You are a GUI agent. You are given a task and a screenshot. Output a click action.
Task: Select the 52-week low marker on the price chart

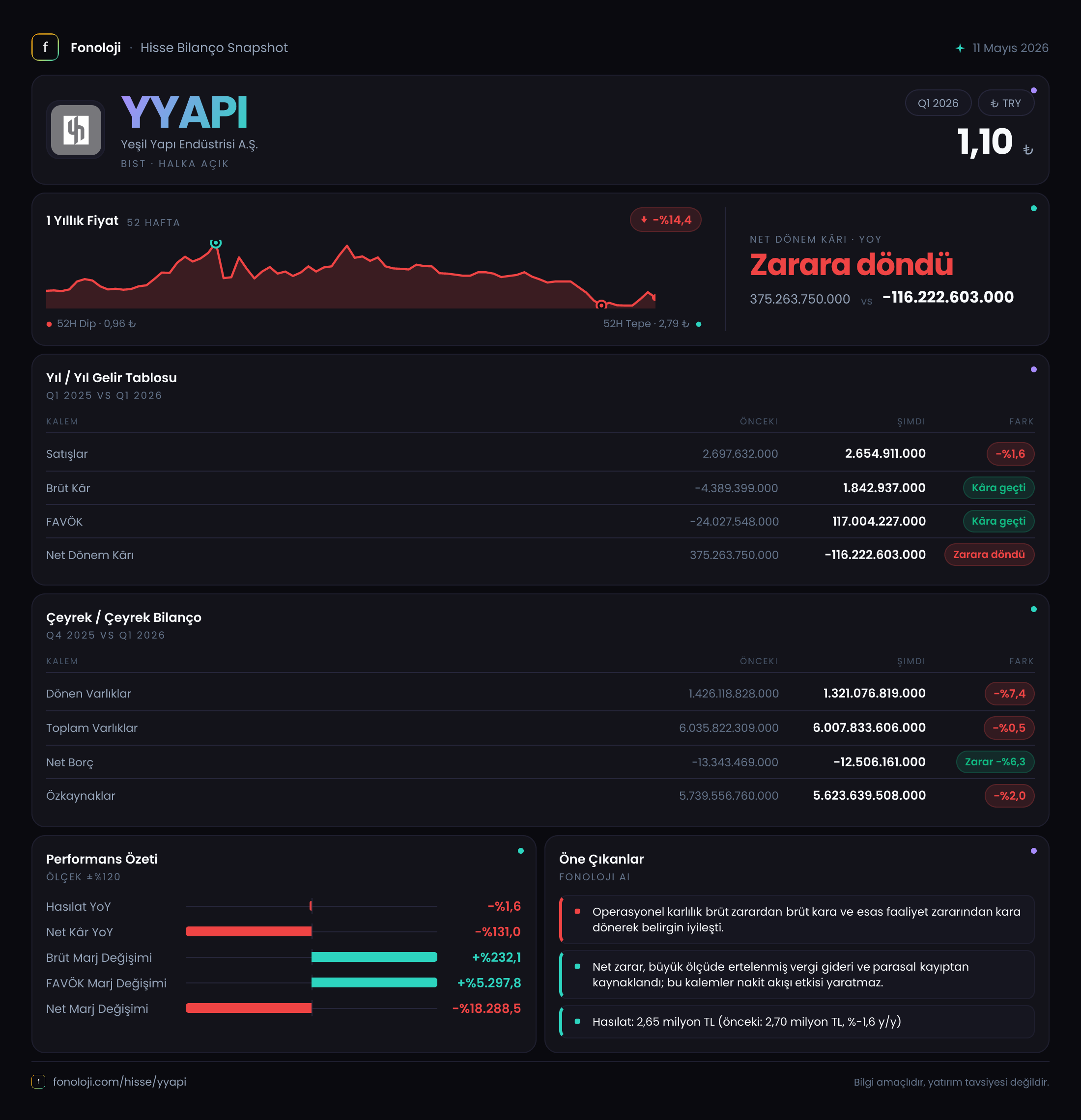pyautogui.click(x=601, y=305)
